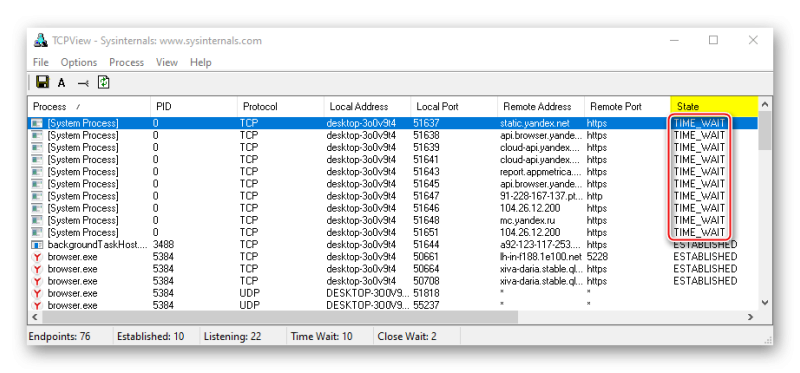800x373 pixels.
Task: Click the Yandex icon in port 50708 row
Action: tap(37, 282)
